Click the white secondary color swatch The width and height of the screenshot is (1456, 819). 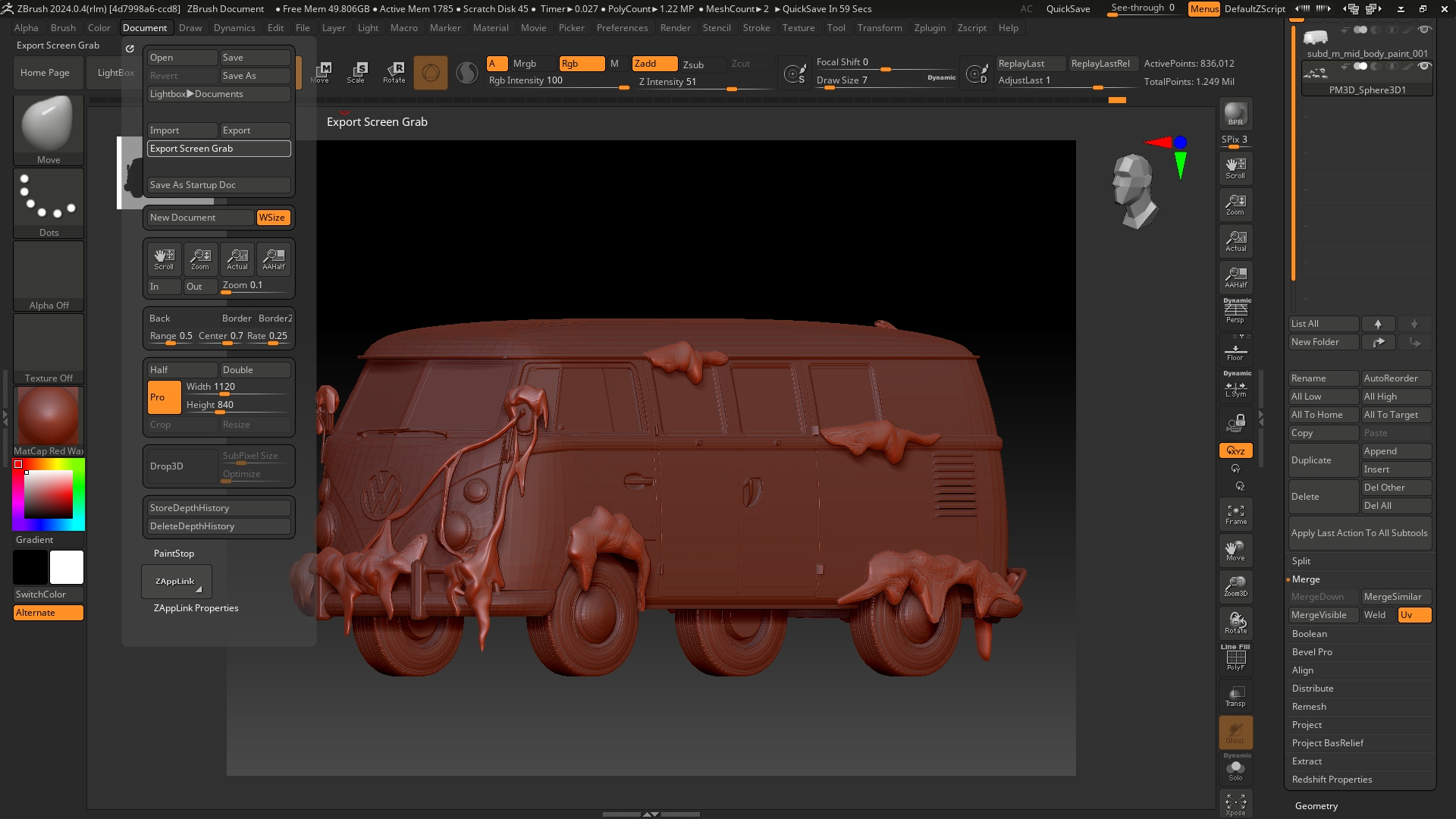point(67,567)
